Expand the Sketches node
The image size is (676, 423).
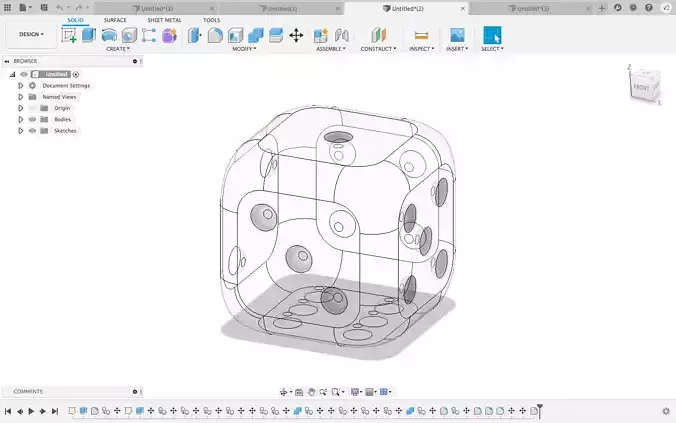(20, 131)
